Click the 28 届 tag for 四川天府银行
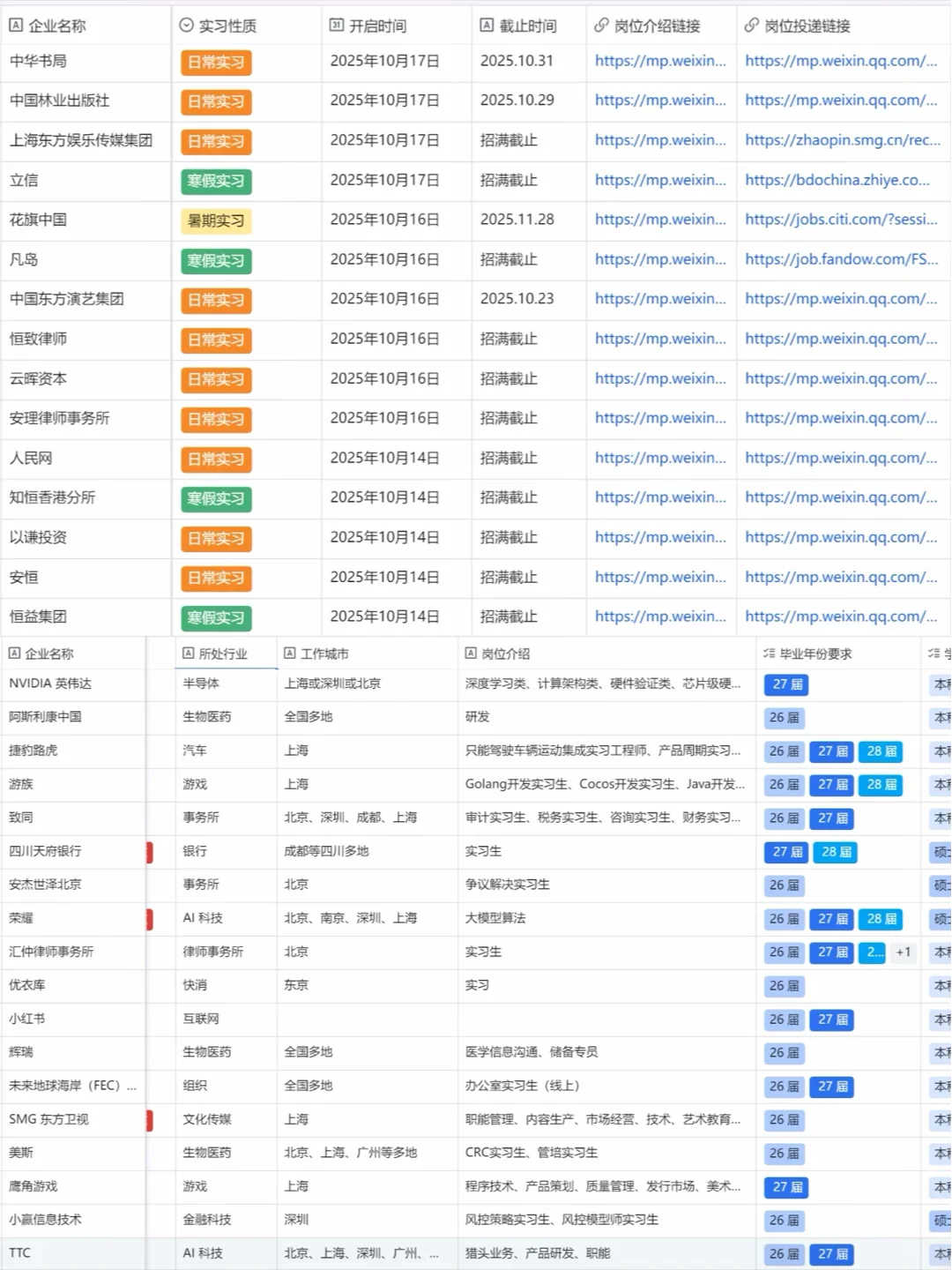This screenshot has width=952, height=1270. pyautogui.click(x=835, y=852)
